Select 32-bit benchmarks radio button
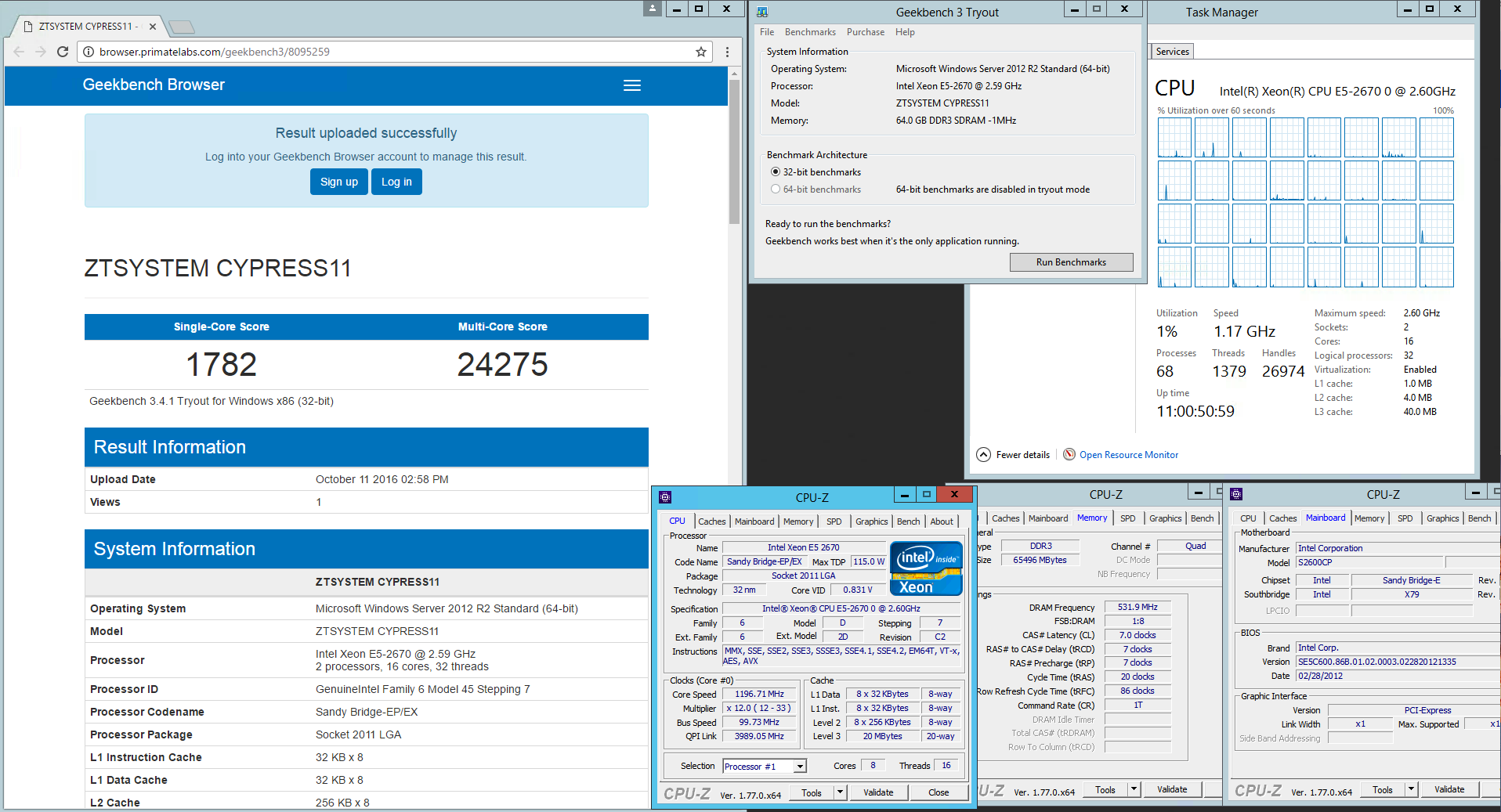Screen dimensions: 1501x812 pyautogui.click(x=776, y=172)
